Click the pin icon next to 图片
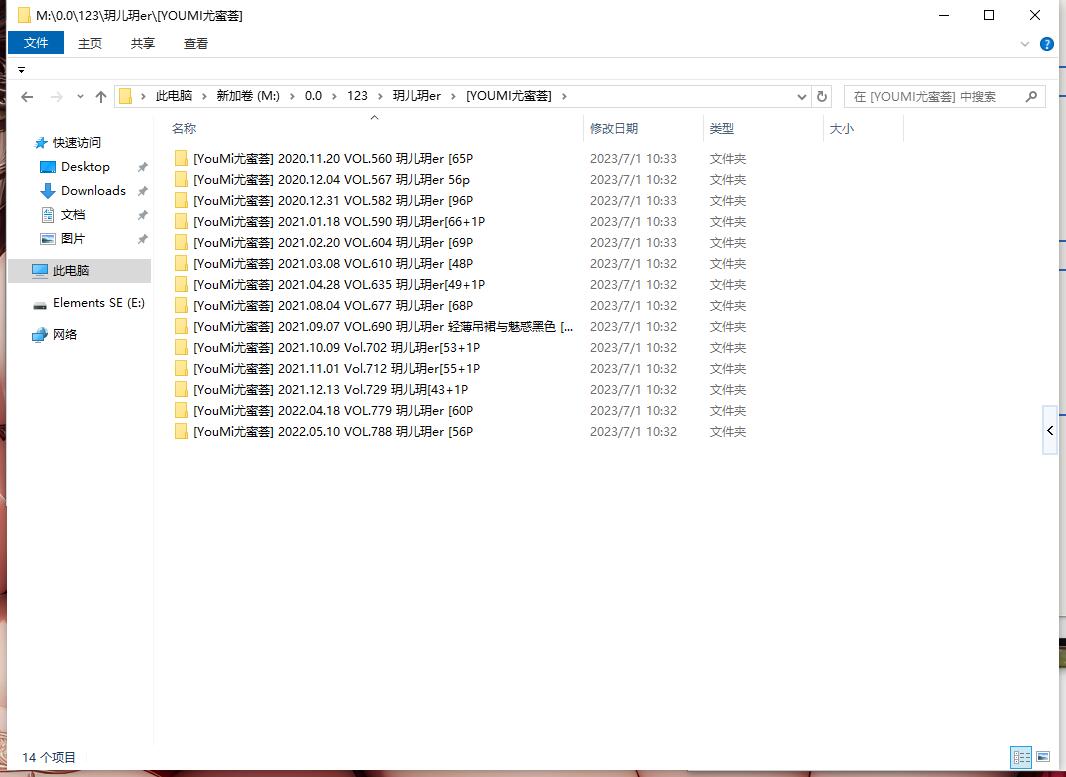Viewport: 1066px width, 777px height. (142, 239)
